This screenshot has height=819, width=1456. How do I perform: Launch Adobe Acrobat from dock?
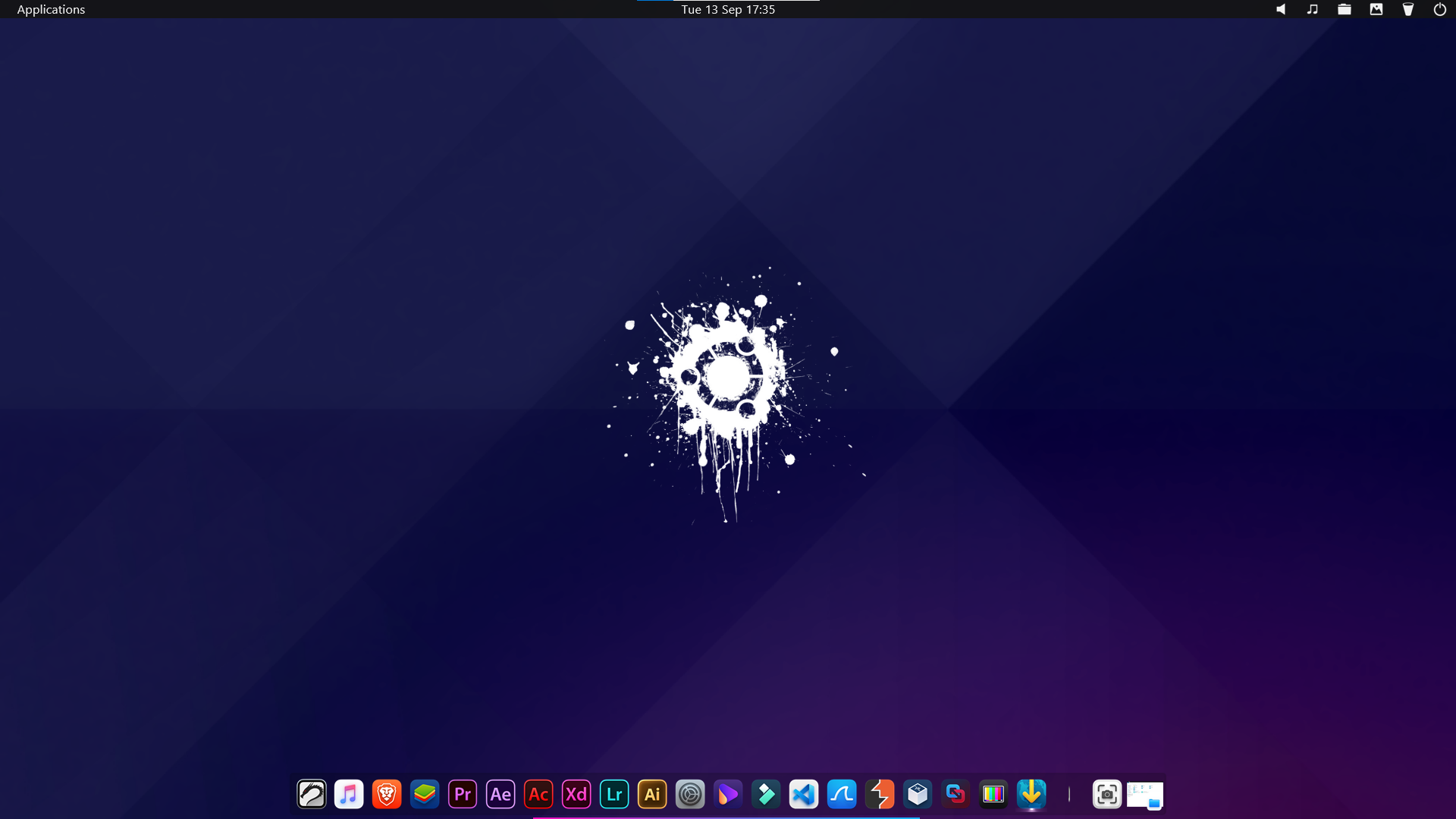[x=538, y=794]
